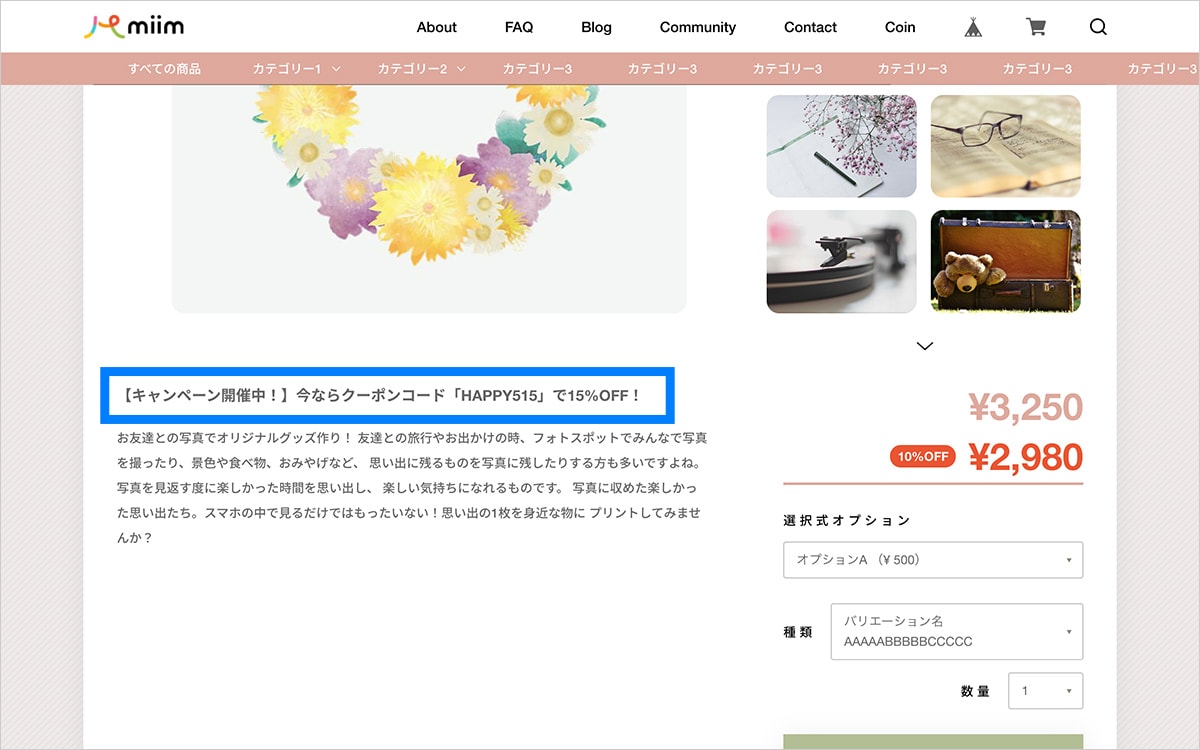Open the tent icon in header
Screen dimensions: 1200x750
973,27
